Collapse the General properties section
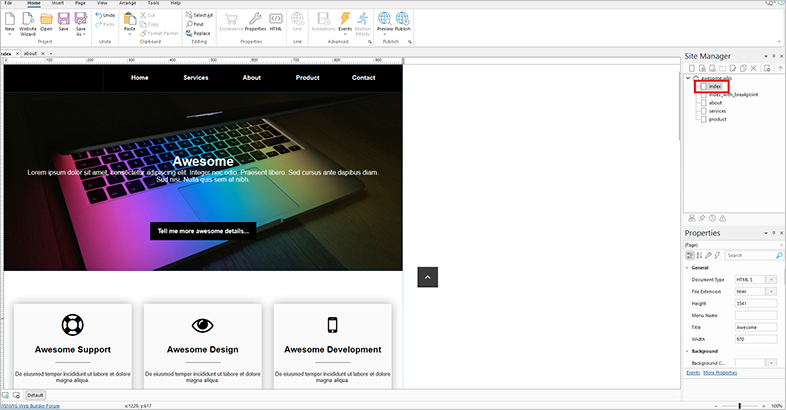 (x=687, y=268)
